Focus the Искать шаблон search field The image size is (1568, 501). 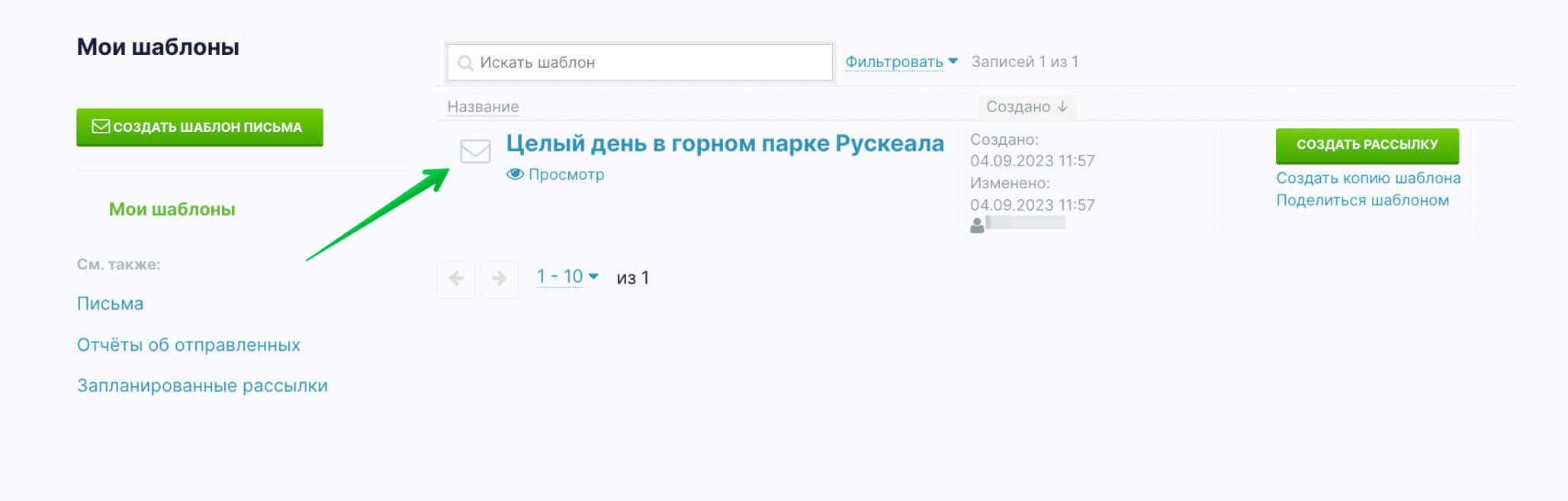point(640,63)
